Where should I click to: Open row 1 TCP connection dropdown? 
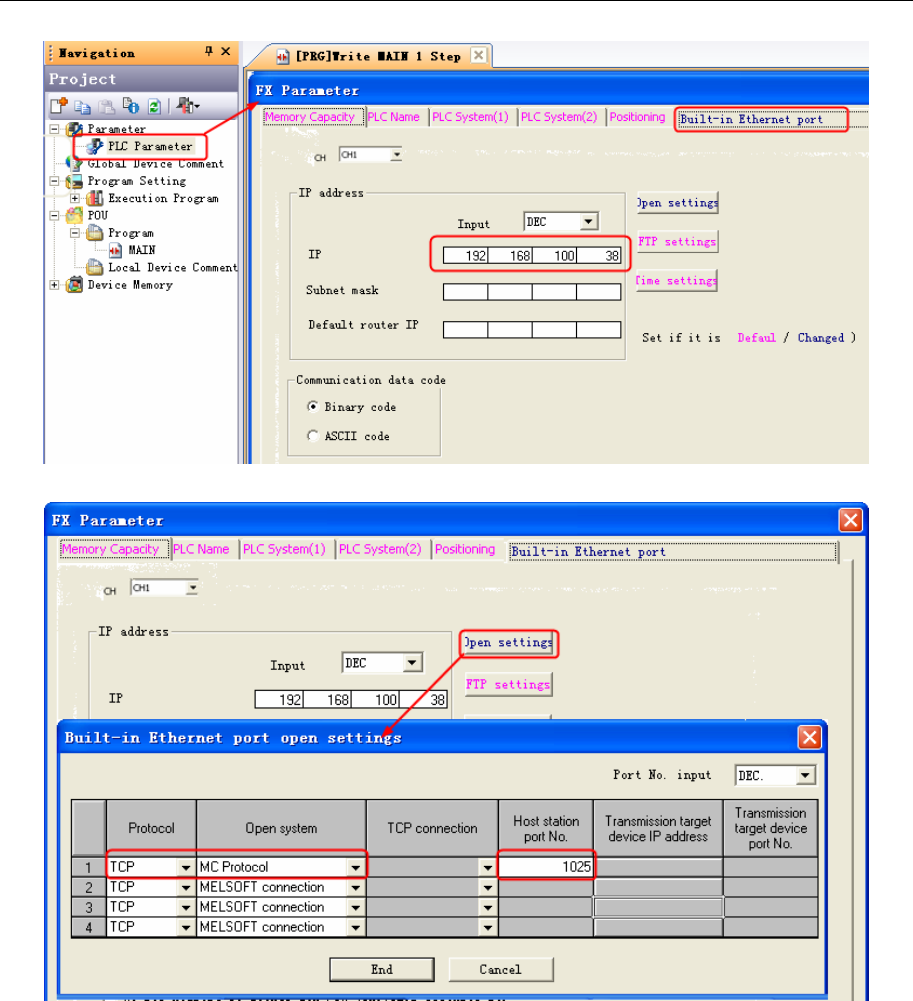(x=488, y=868)
